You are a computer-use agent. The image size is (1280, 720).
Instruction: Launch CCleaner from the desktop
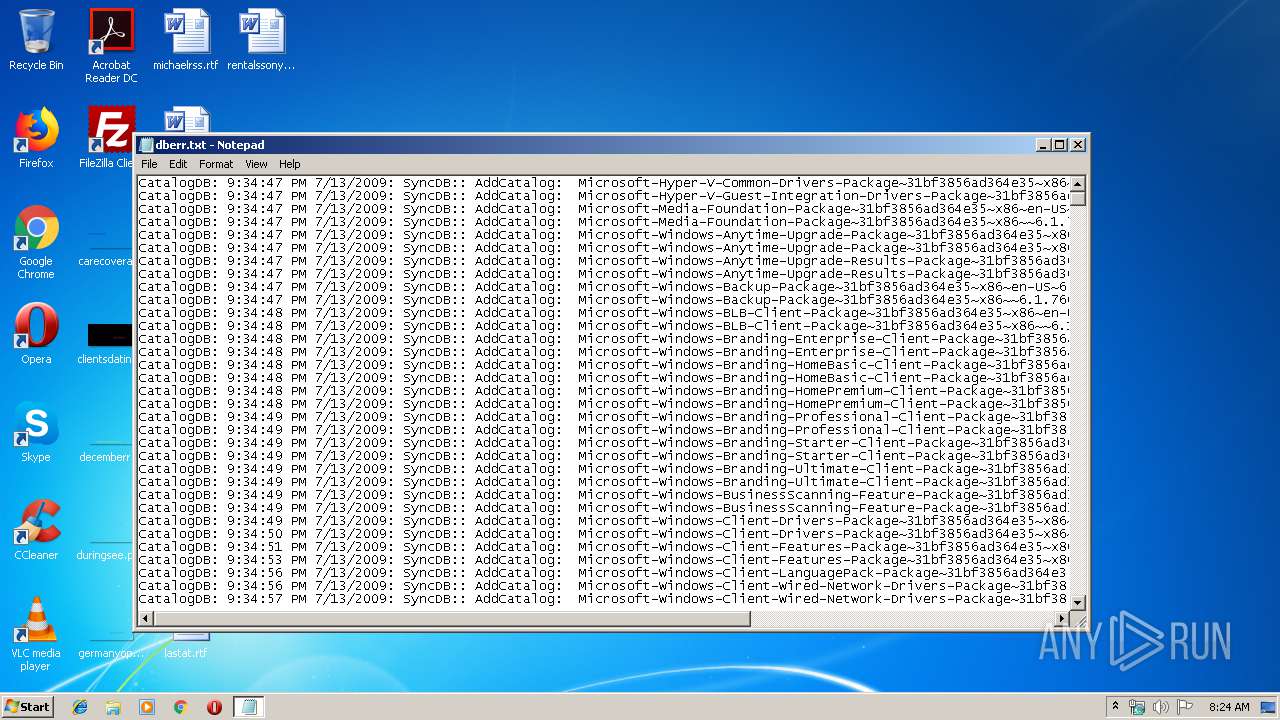36,530
